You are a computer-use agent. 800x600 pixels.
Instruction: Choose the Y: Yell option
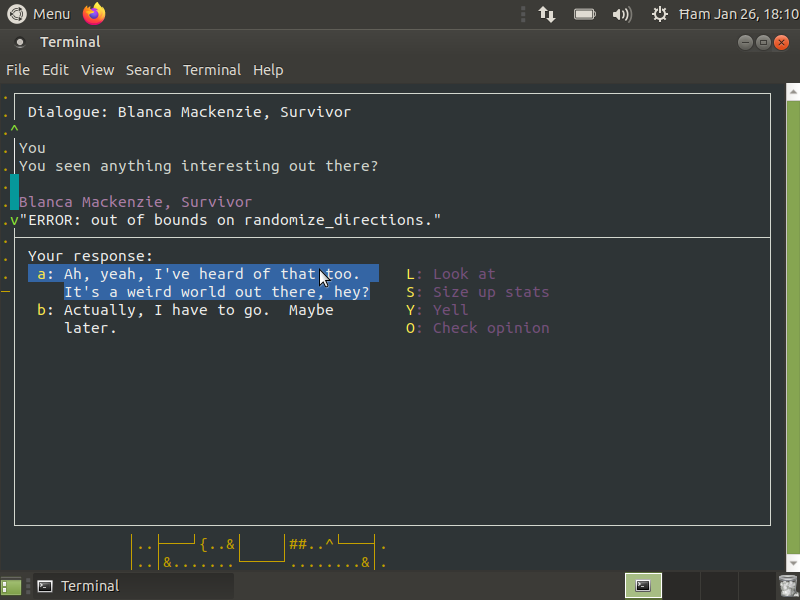pos(437,310)
